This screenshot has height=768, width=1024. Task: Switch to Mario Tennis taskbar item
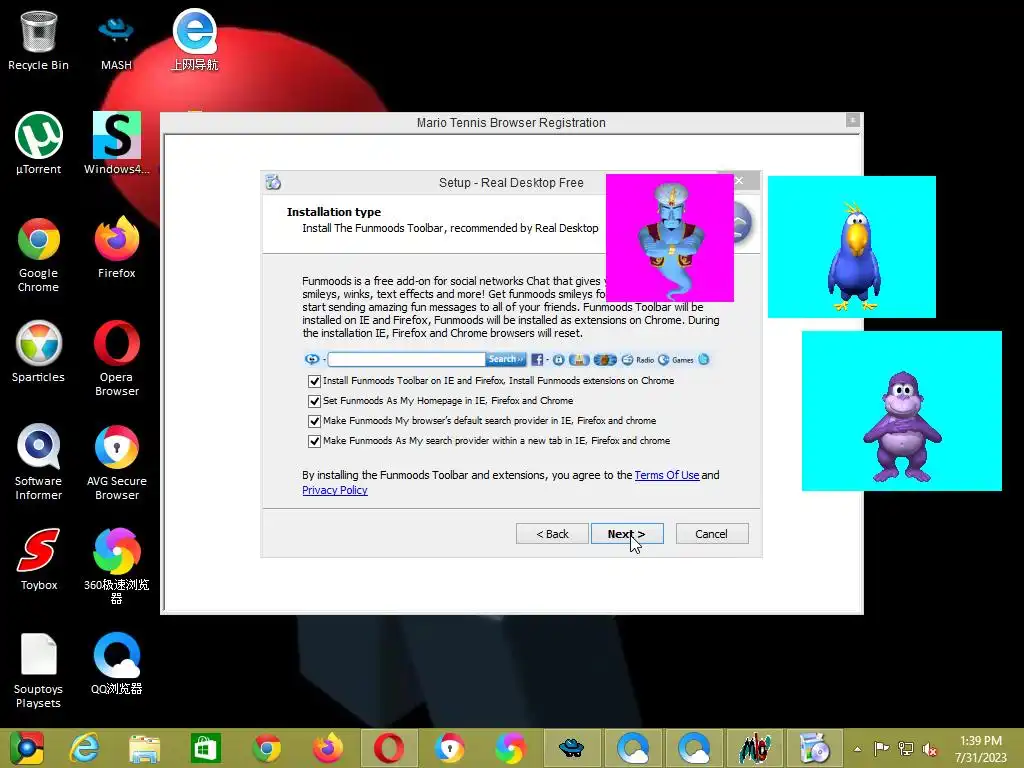(754, 748)
